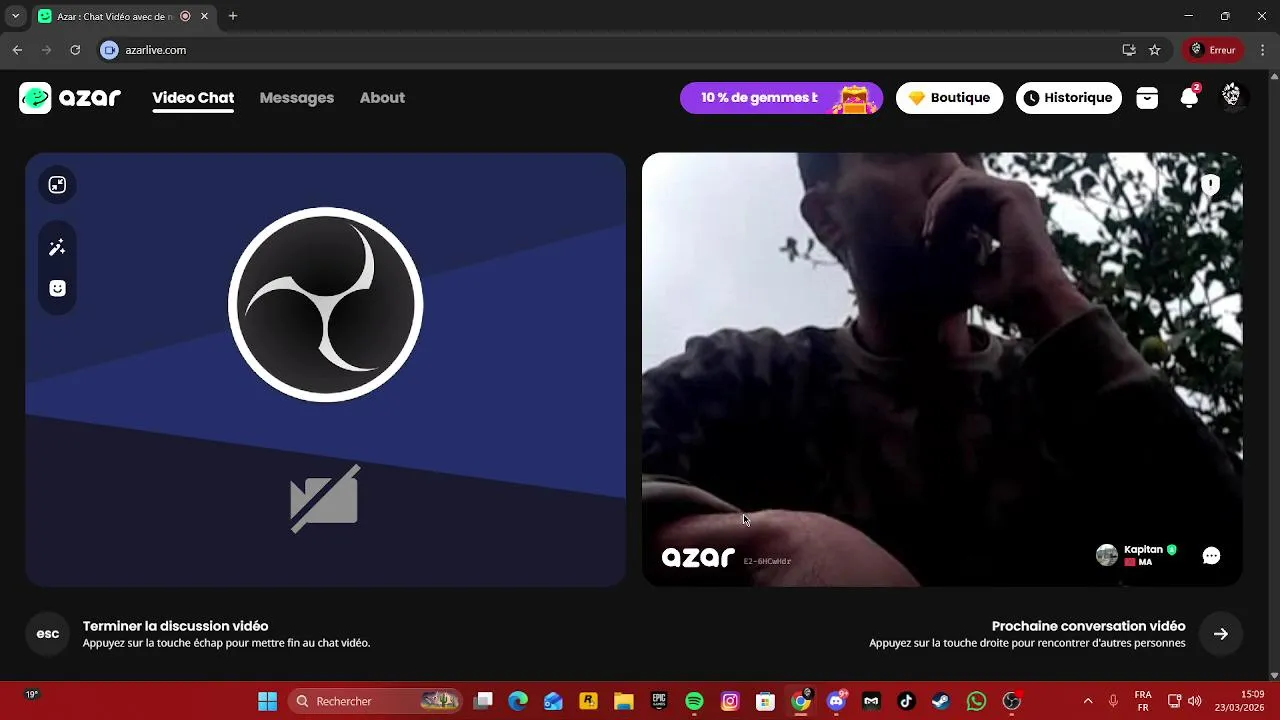Open Microsoft Edge from the taskbar
This screenshot has width=1280, height=720.
(518, 701)
